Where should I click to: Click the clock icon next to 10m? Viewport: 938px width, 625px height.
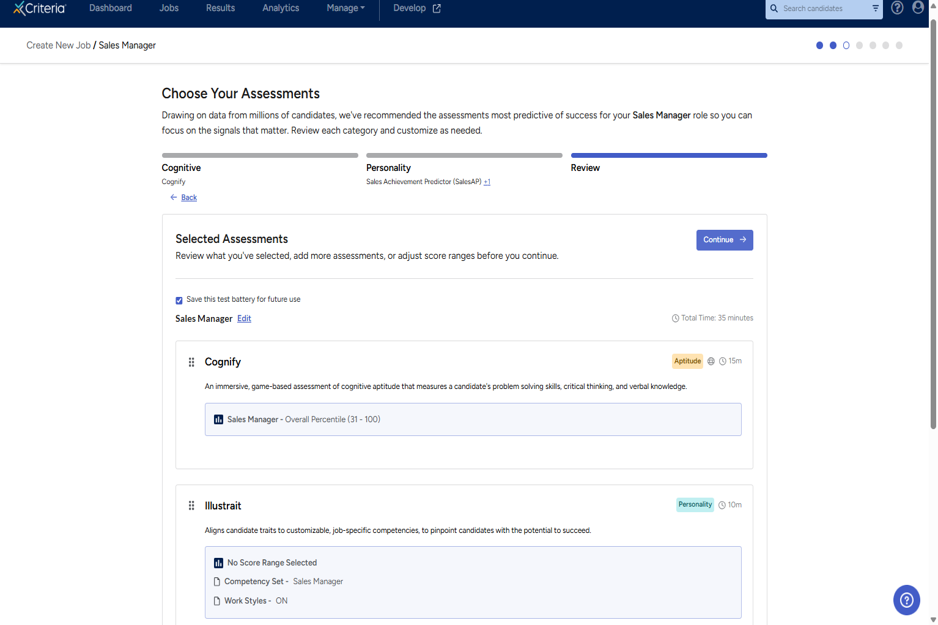point(722,505)
